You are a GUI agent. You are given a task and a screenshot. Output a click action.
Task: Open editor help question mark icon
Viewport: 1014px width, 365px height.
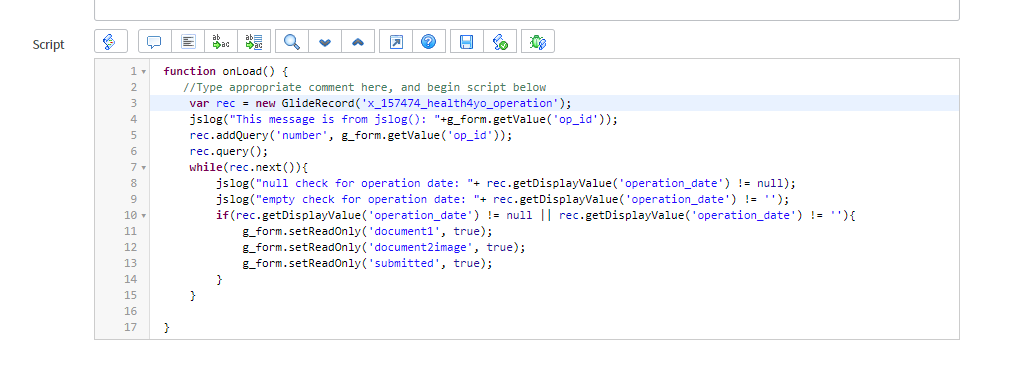point(429,42)
